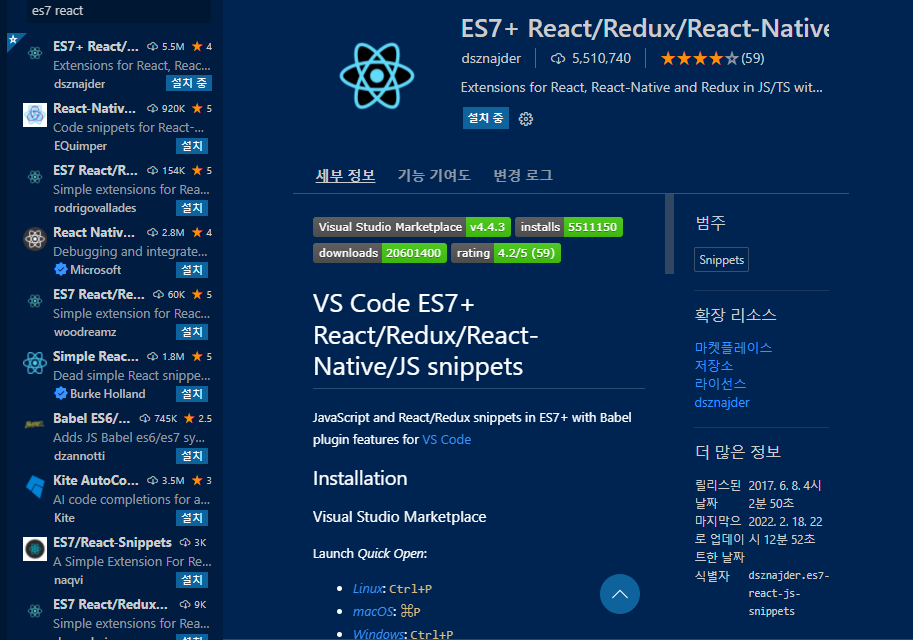Click the rodrigovallades extension icon
913x640 pixels.
(x=35, y=177)
